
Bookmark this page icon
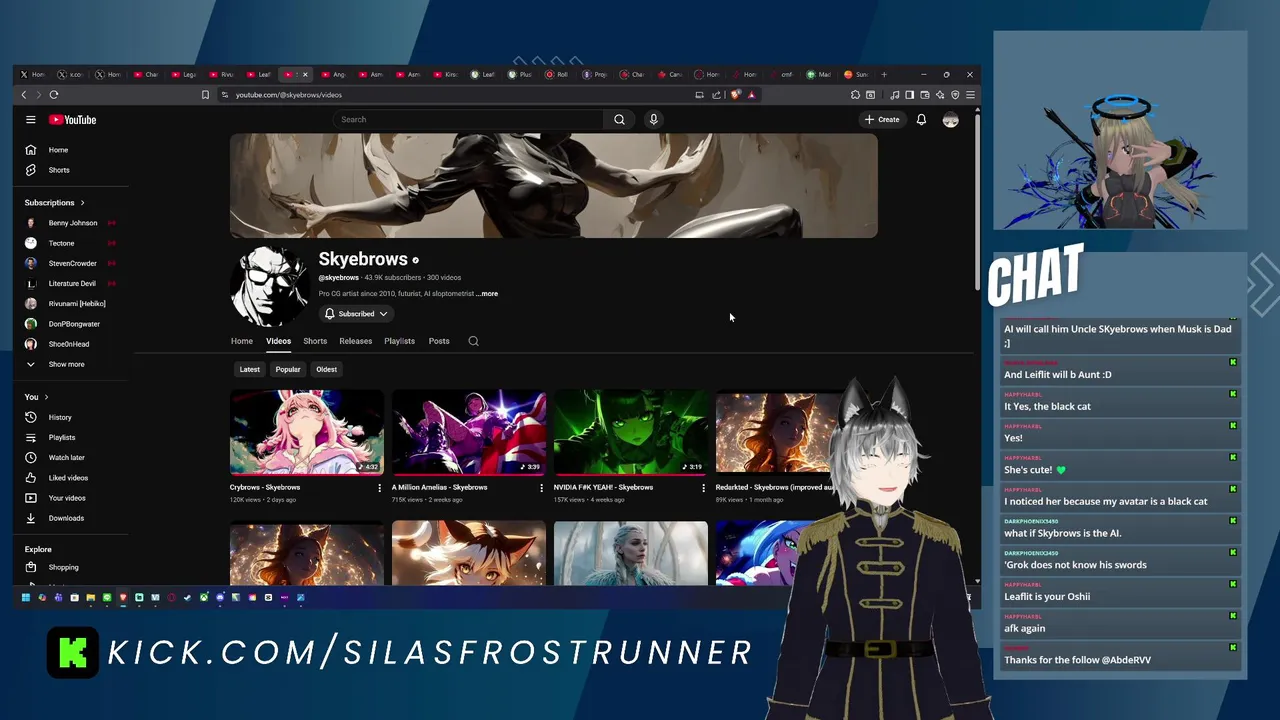(205, 95)
